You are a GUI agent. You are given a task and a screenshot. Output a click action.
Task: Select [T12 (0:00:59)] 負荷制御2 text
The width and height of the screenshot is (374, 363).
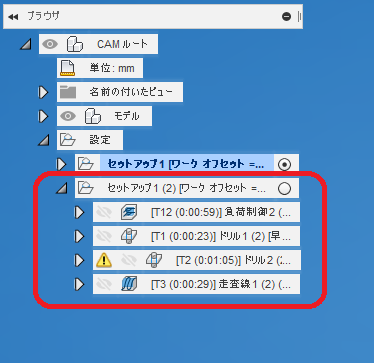pyautogui.click(x=221, y=212)
